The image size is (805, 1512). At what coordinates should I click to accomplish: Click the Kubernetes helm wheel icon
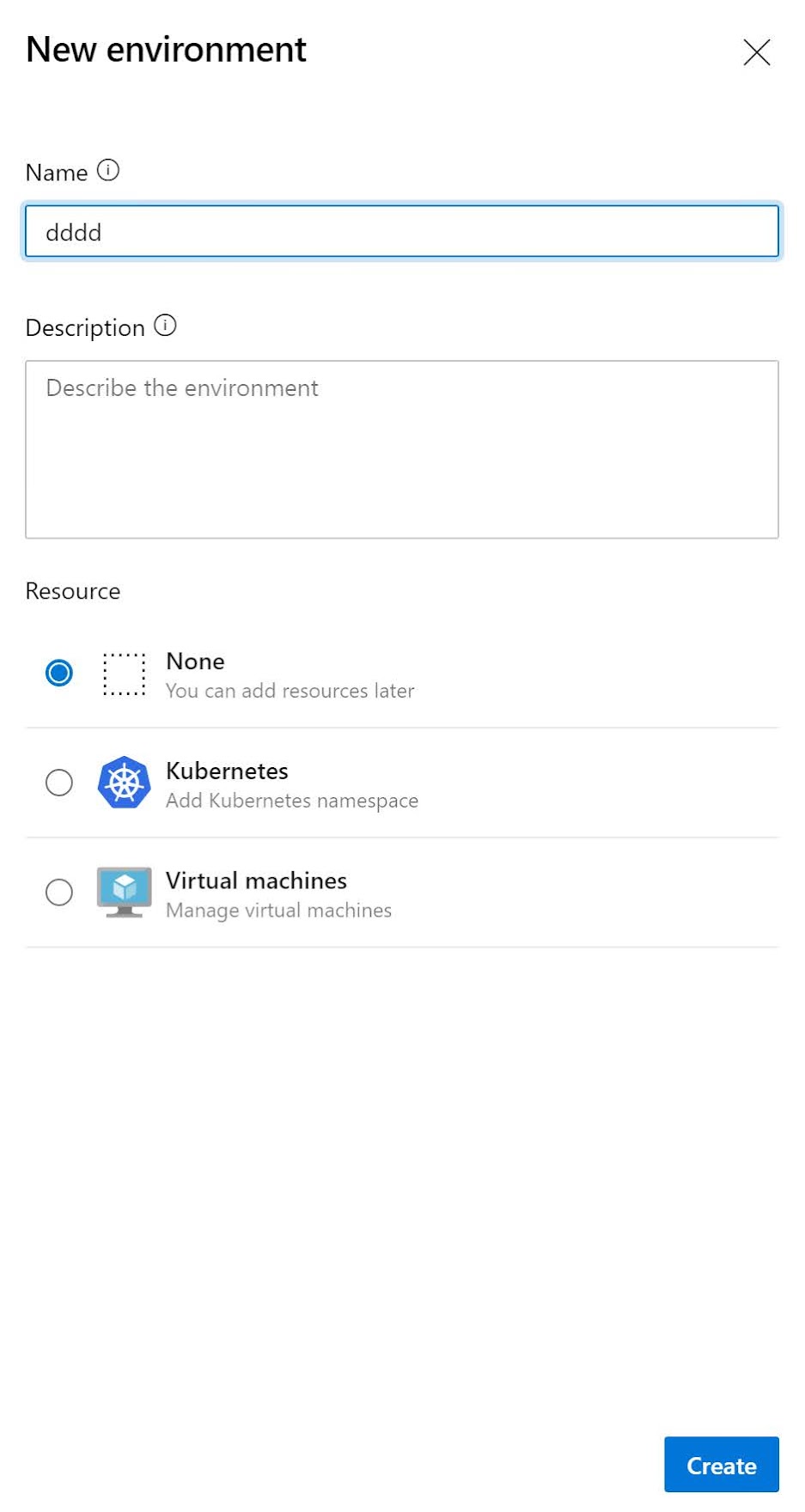point(125,783)
